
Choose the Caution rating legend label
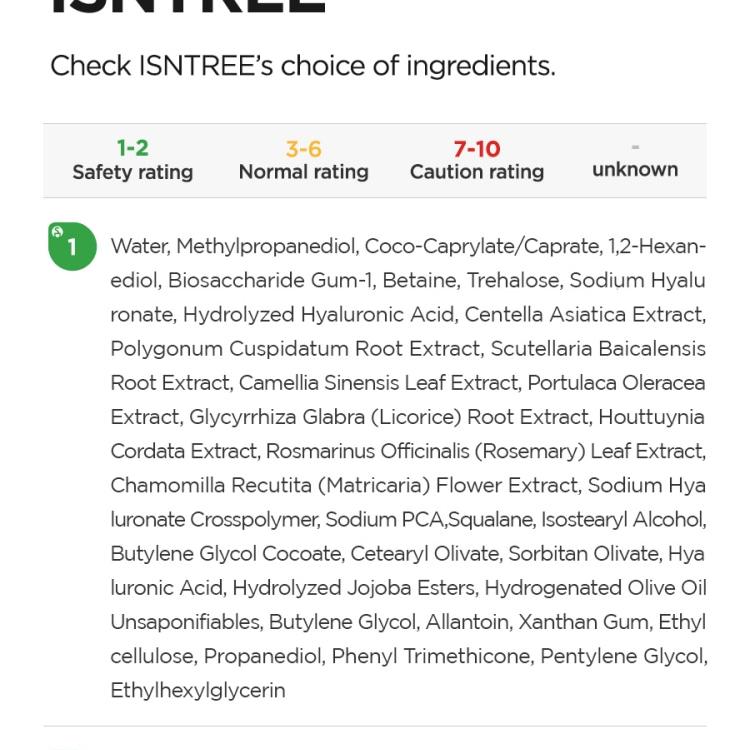pyautogui.click(x=477, y=172)
